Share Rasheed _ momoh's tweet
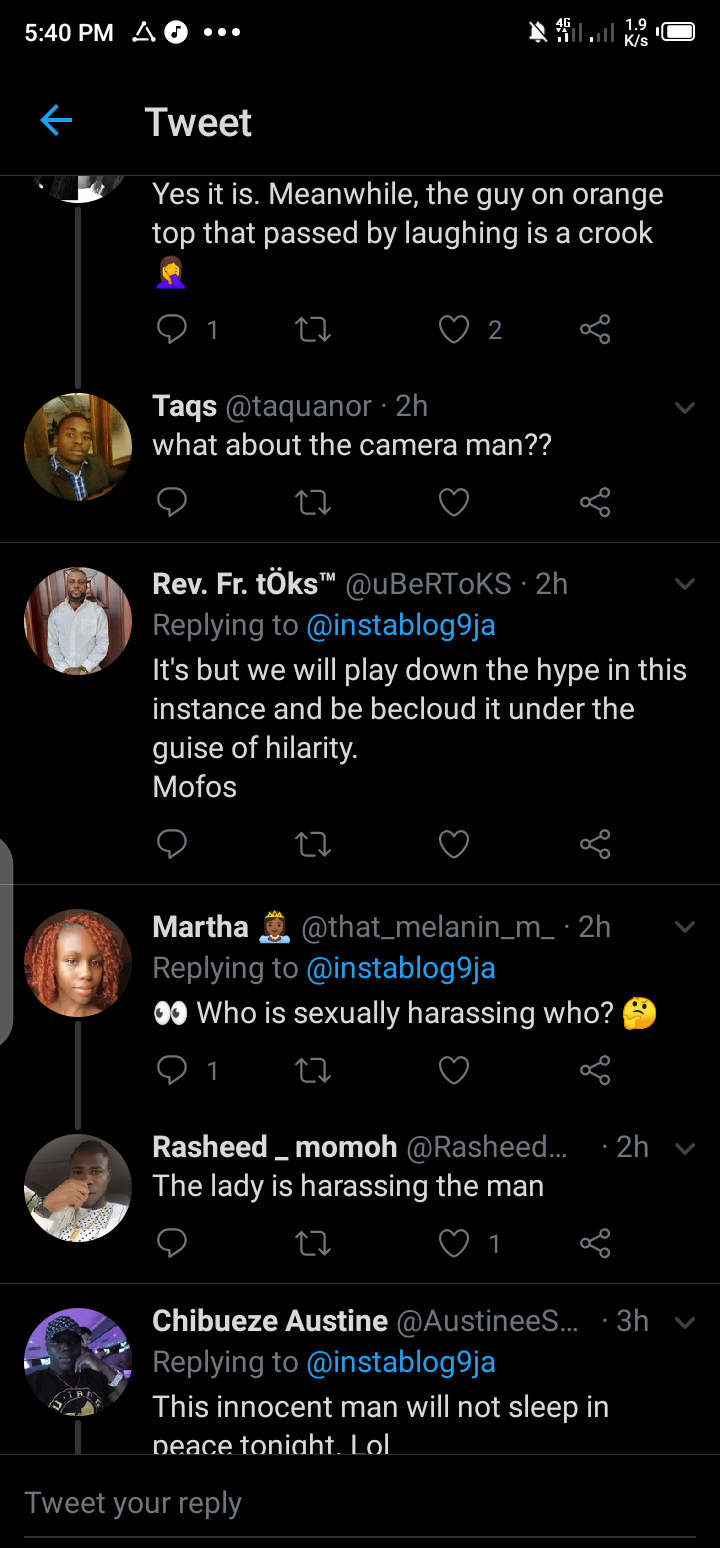The height and width of the screenshot is (1548, 720). (x=595, y=1243)
